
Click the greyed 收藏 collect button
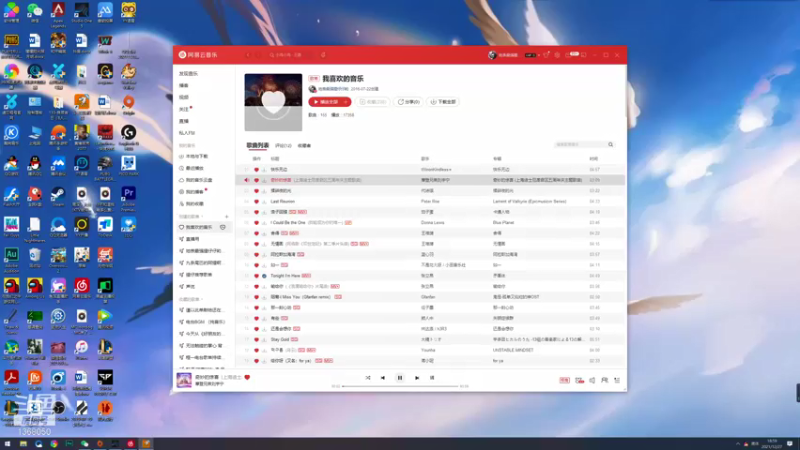372,102
